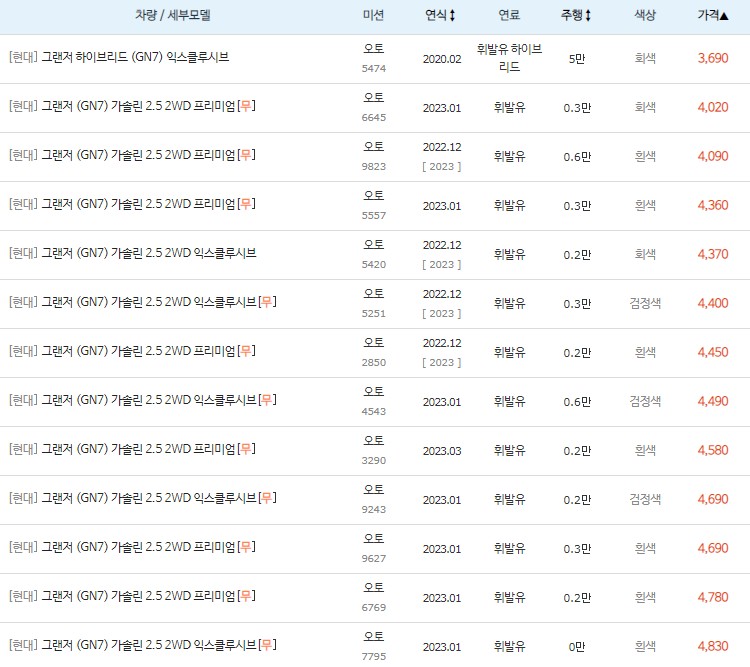Click the 오토 link above number 2850
The width and height of the screenshot is (750, 667).
pos(374,342)
